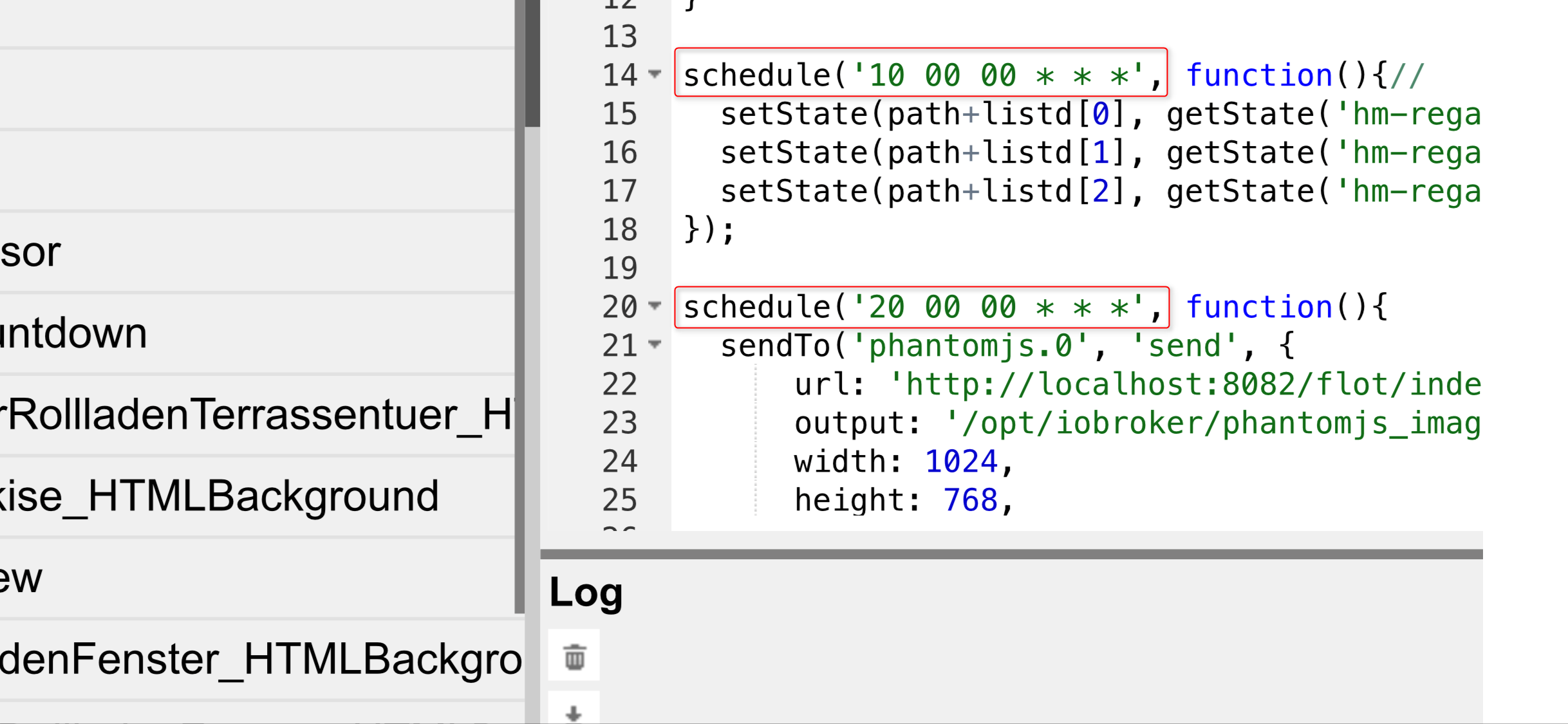Collapse the code fold at line 14
The image size is (1568, 724).
[655, 74]
